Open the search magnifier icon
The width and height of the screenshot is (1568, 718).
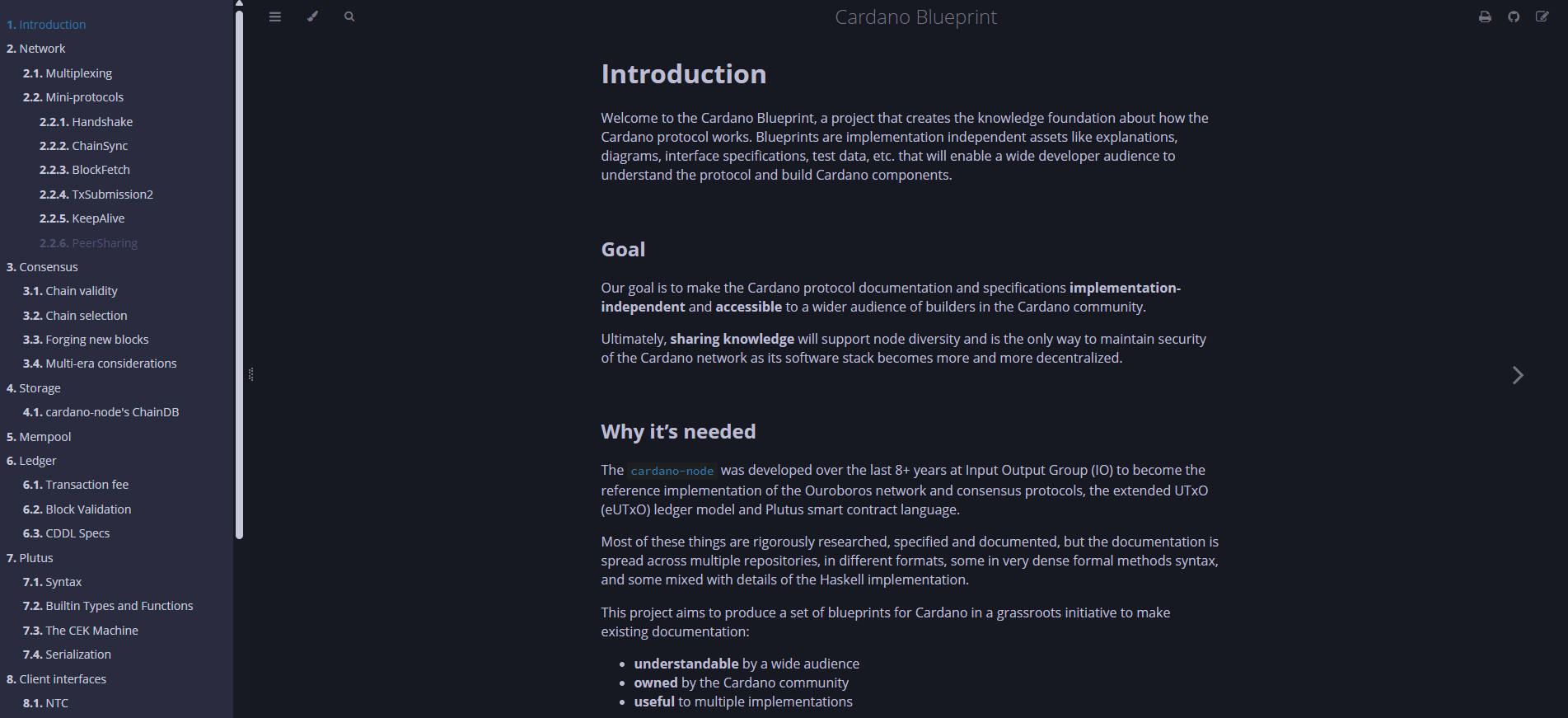click(x=349, y=16)
